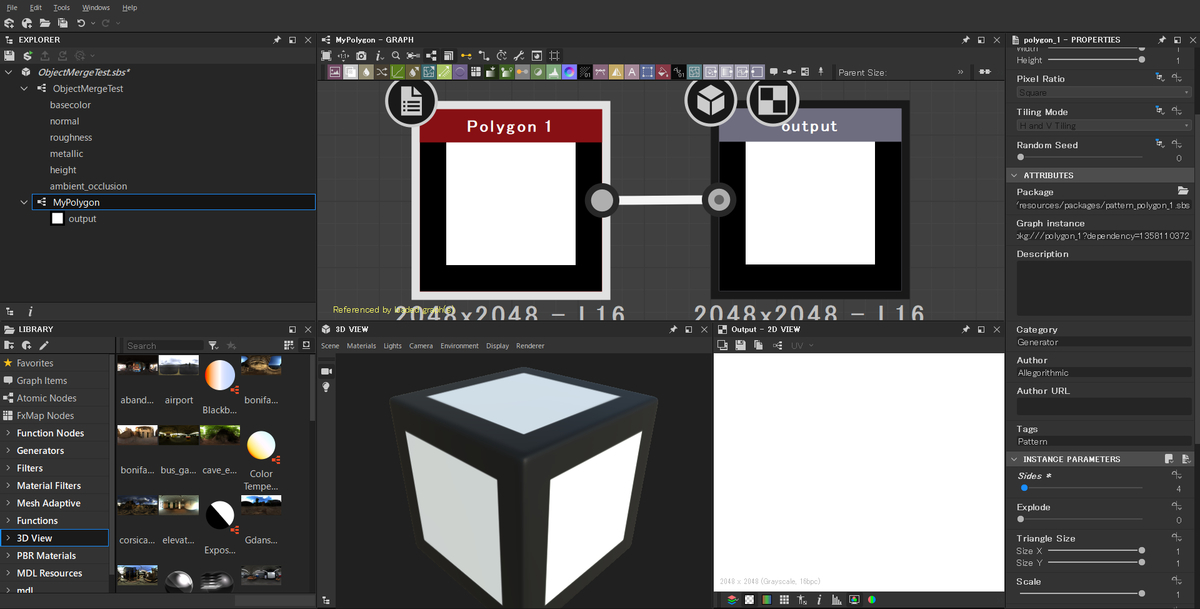Select the output item under MyPolygon

82,218
